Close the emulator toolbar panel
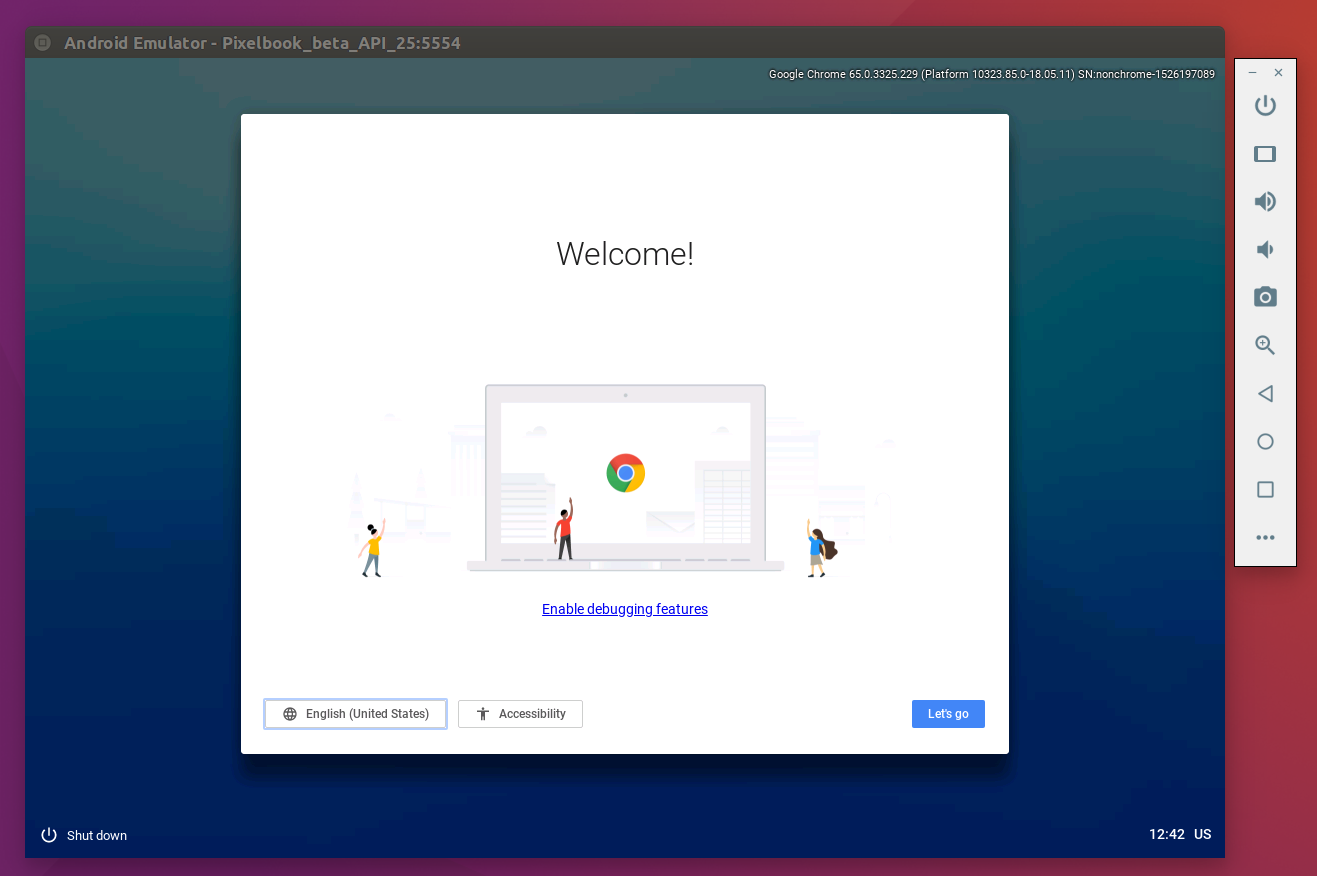Viewport: 1317px width, 876px height. click(1278, 73)
